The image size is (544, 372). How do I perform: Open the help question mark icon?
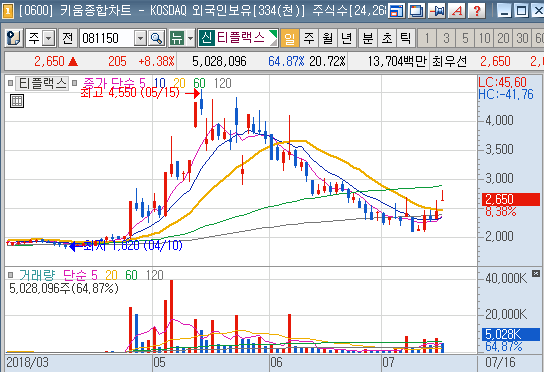(x=477, y=11)
